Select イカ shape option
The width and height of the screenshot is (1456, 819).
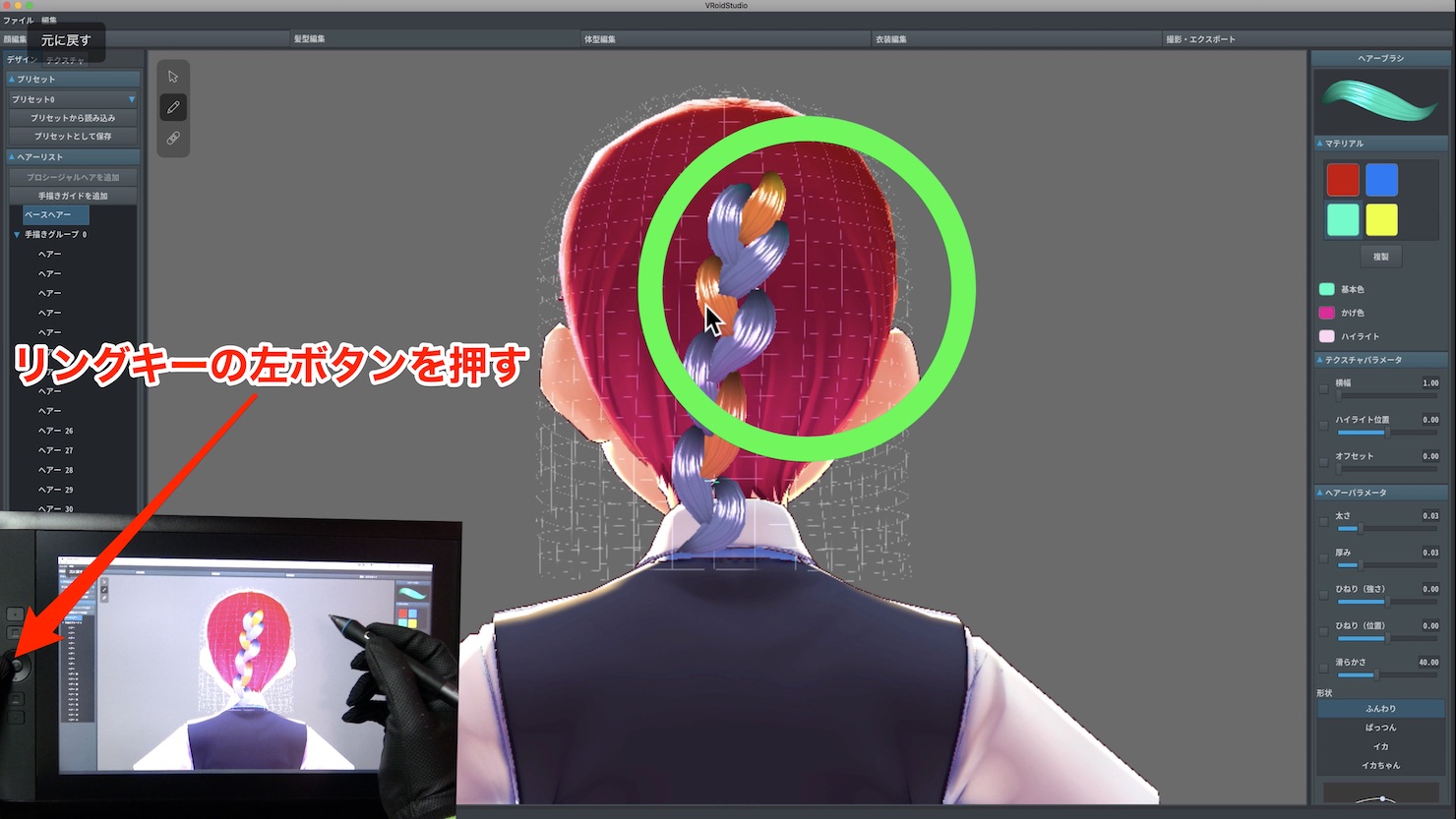pyautogui.click(x=1380, y=746)
